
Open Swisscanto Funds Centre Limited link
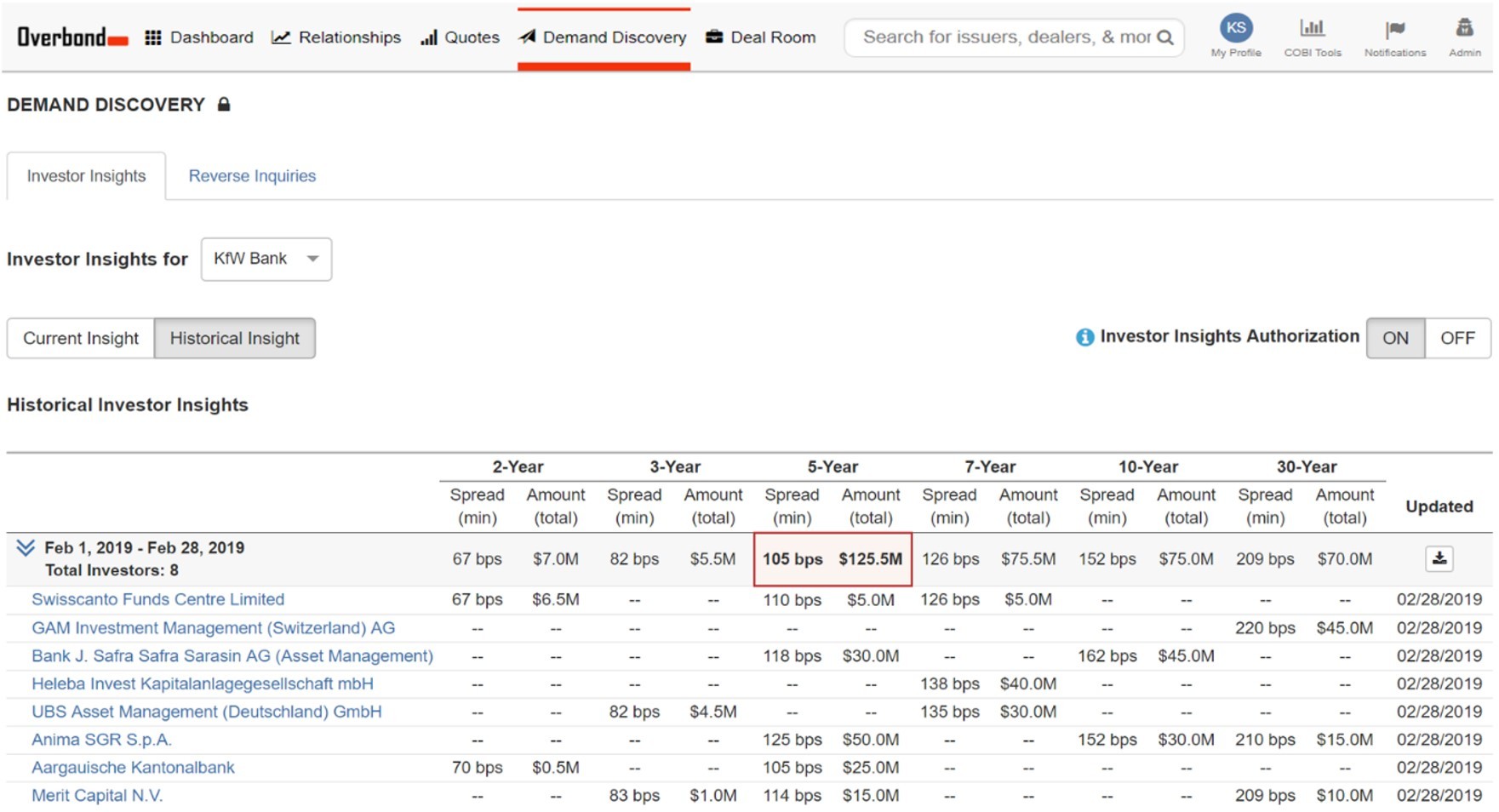158,599
